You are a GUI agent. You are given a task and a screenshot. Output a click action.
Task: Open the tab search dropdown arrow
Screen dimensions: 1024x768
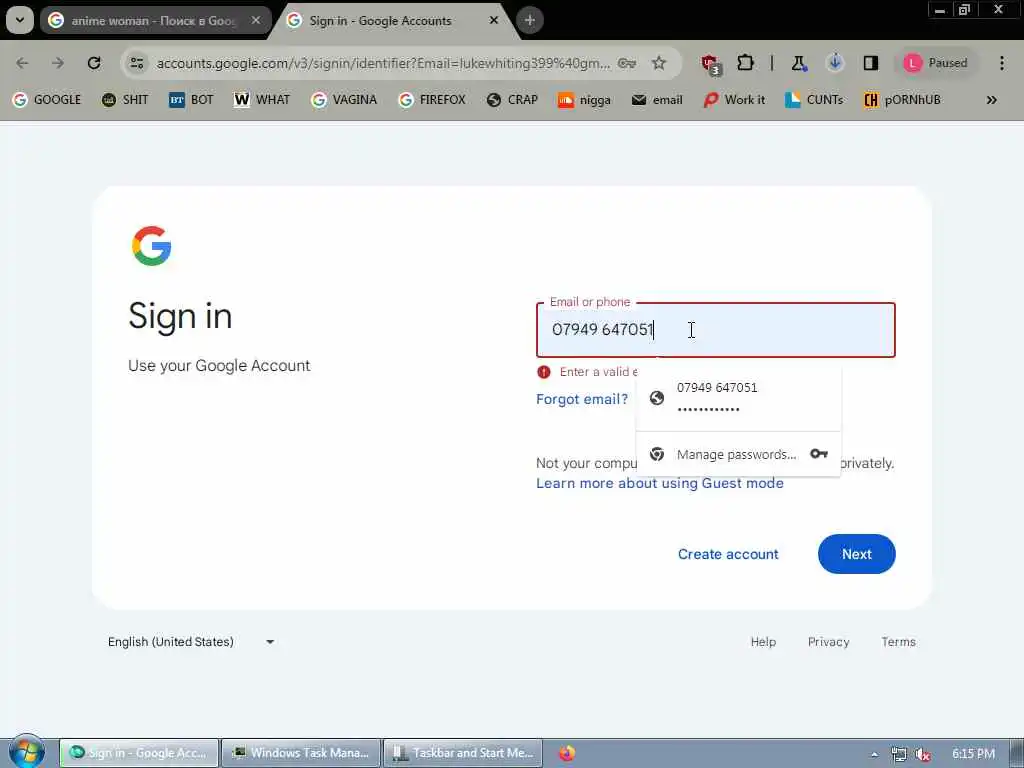click(20, 20)
